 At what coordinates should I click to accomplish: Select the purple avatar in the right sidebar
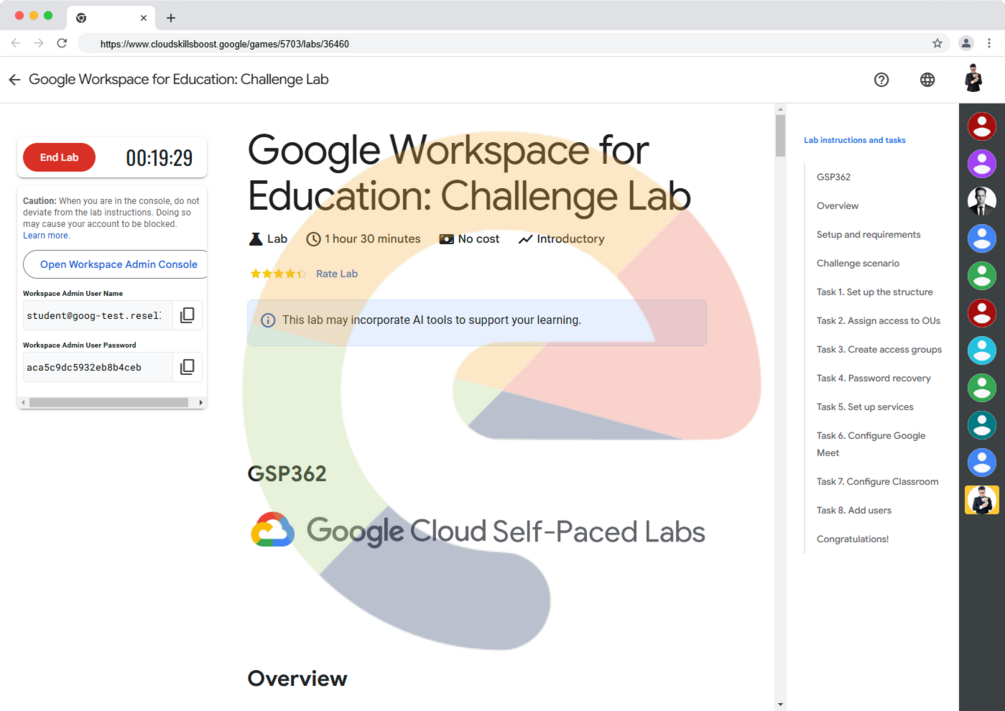coord(981,163)
